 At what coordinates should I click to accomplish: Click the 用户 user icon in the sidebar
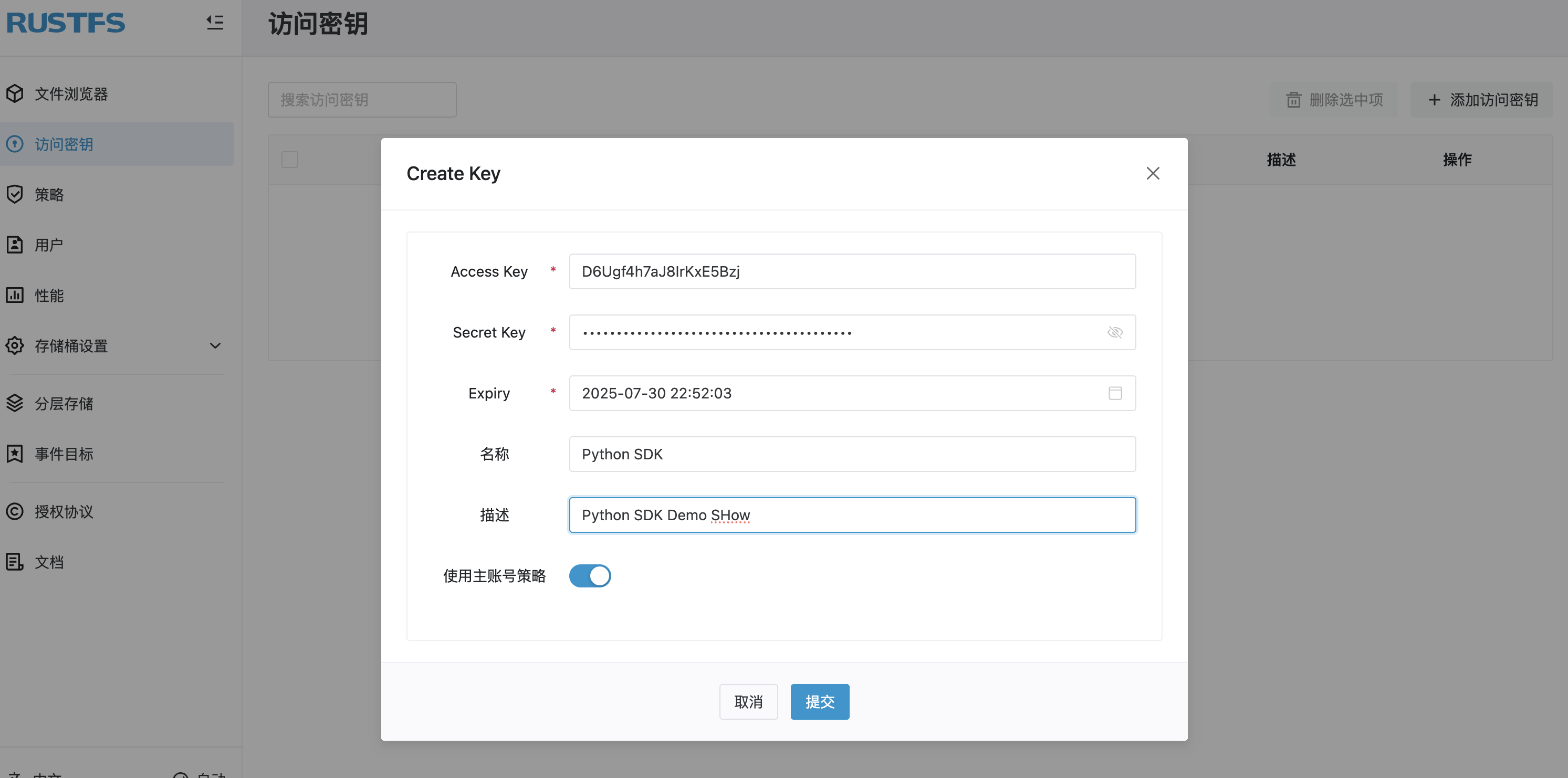(15, 245)
